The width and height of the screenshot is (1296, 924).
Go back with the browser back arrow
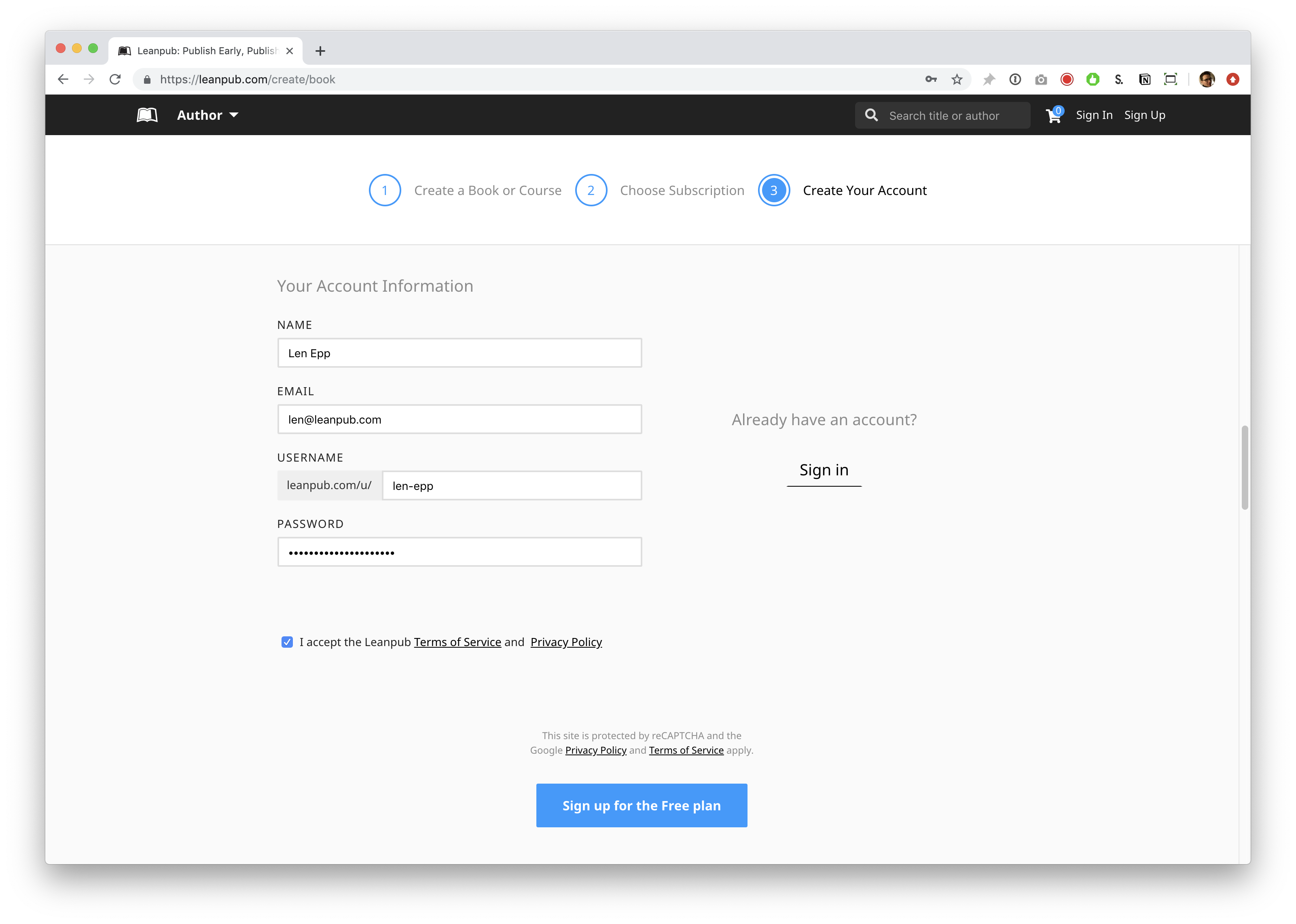pos(63,80)
